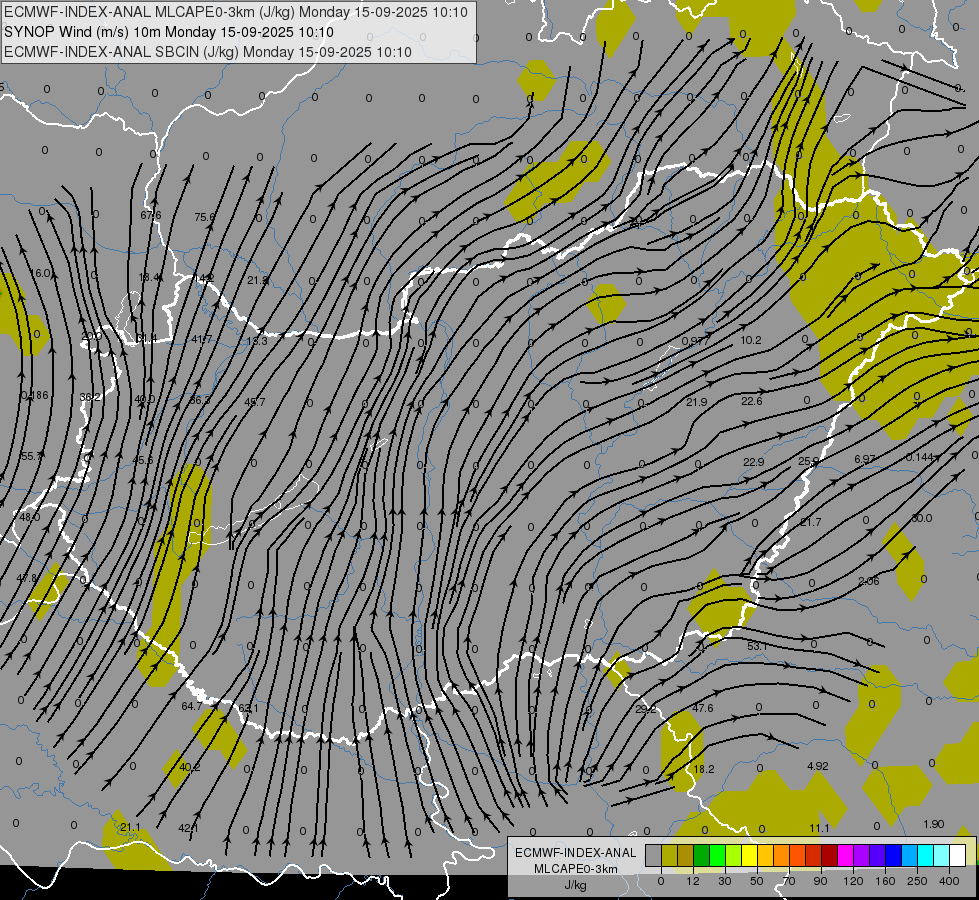Click the legend scale value 50

pos(757,881)
